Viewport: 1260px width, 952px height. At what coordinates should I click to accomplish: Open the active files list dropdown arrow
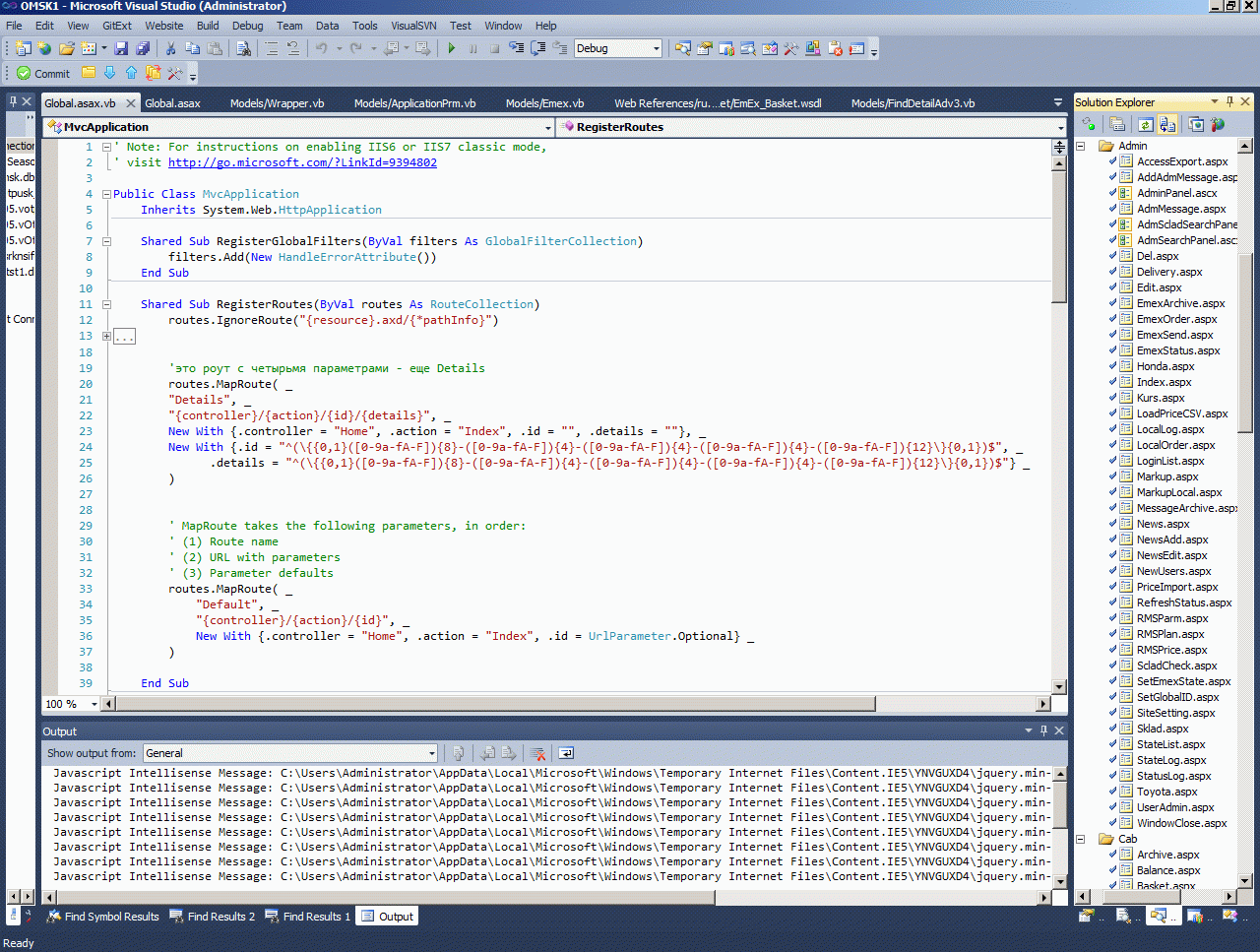[1057, 102]
